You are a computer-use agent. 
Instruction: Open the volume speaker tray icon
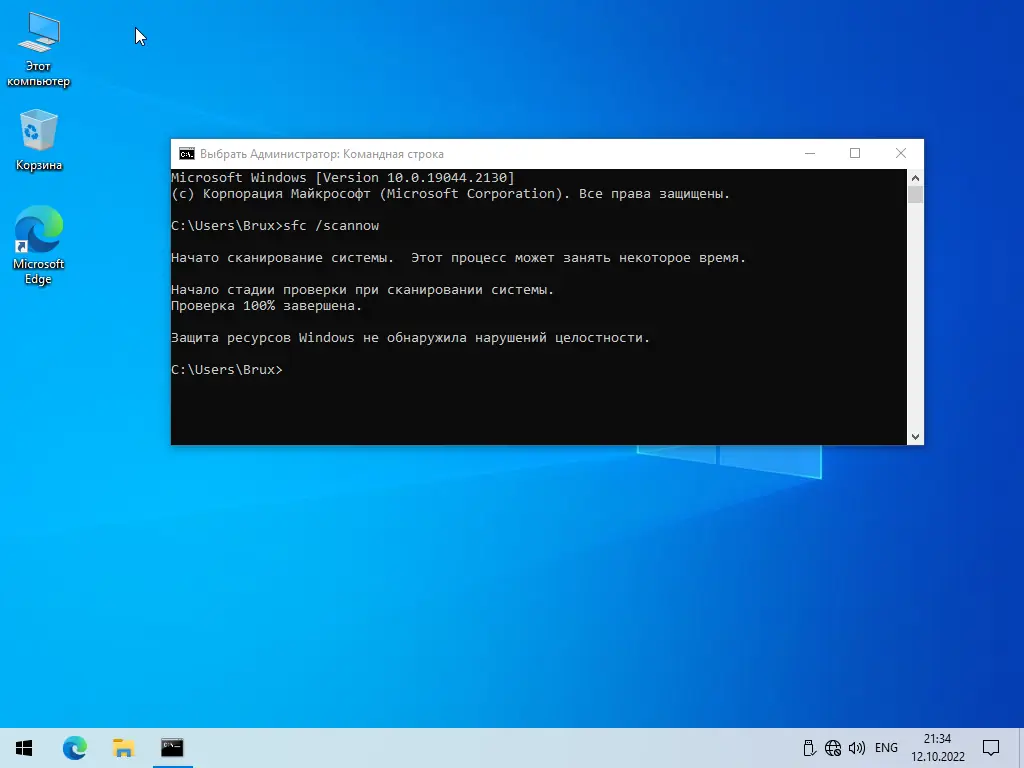coord(857,748)
